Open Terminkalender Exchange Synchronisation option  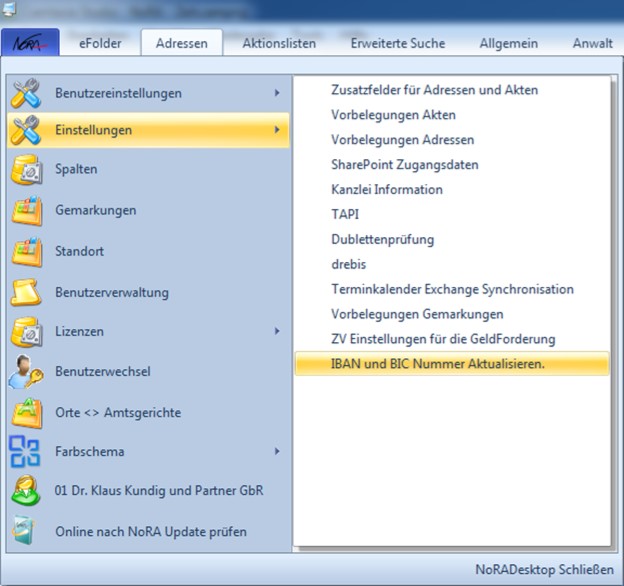[x=452, y=289]
